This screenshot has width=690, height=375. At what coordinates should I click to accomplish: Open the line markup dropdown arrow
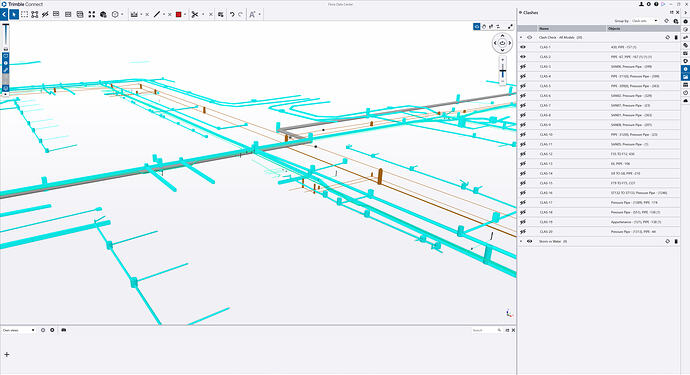point(164,15)
